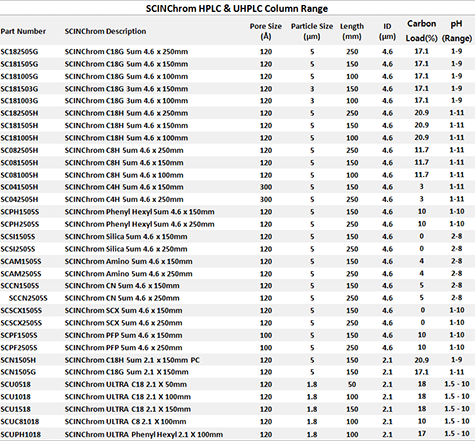Select part number SC181505H
Viewport: 475px width, 441px height.
tap(19, 125)
